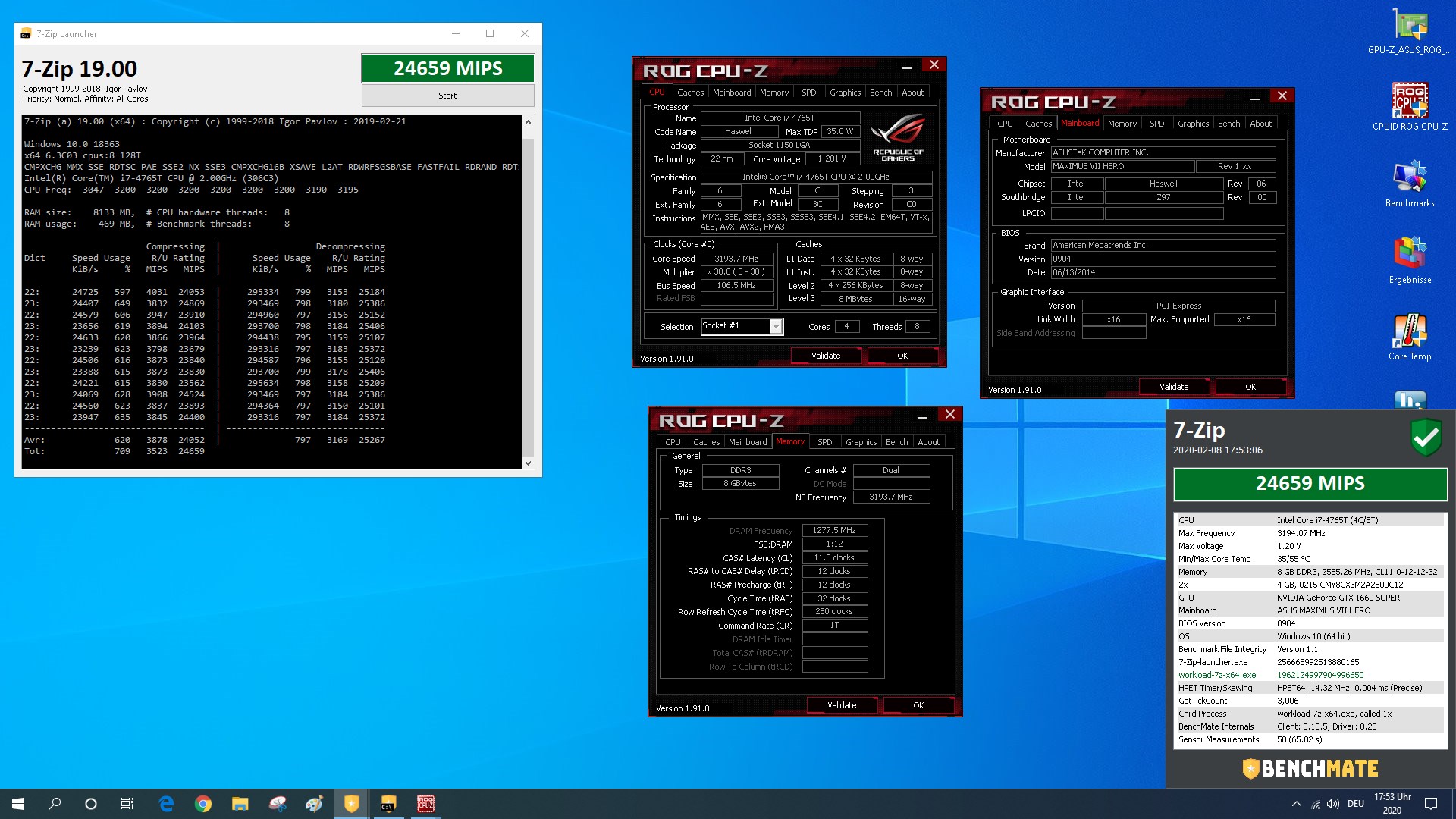1456x819 pixels.
Task: Click the BENCHMATE logo at panel bottom
Action: pos(1310,768)
